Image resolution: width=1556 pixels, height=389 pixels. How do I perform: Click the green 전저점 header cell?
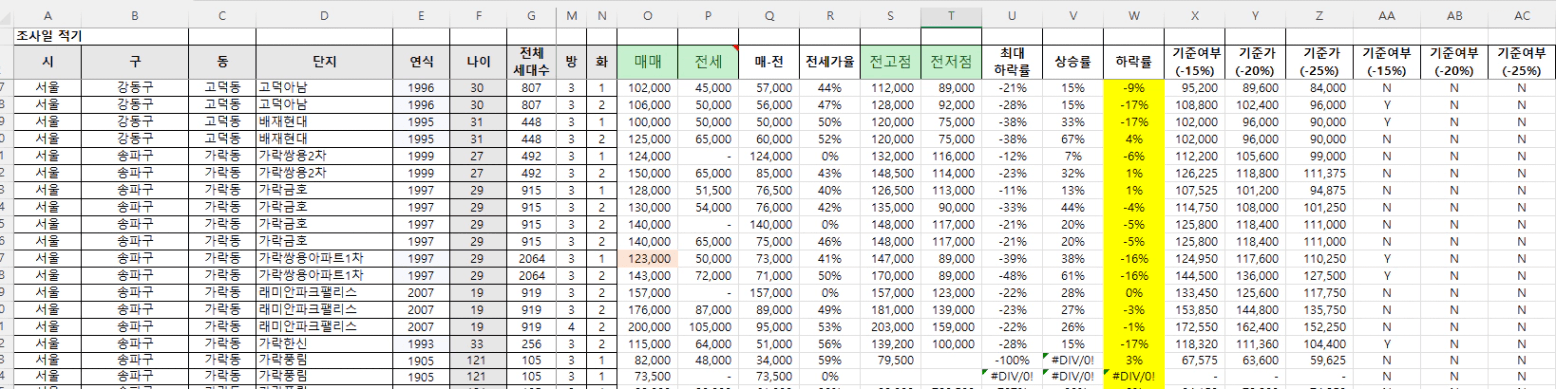point(950,61)
